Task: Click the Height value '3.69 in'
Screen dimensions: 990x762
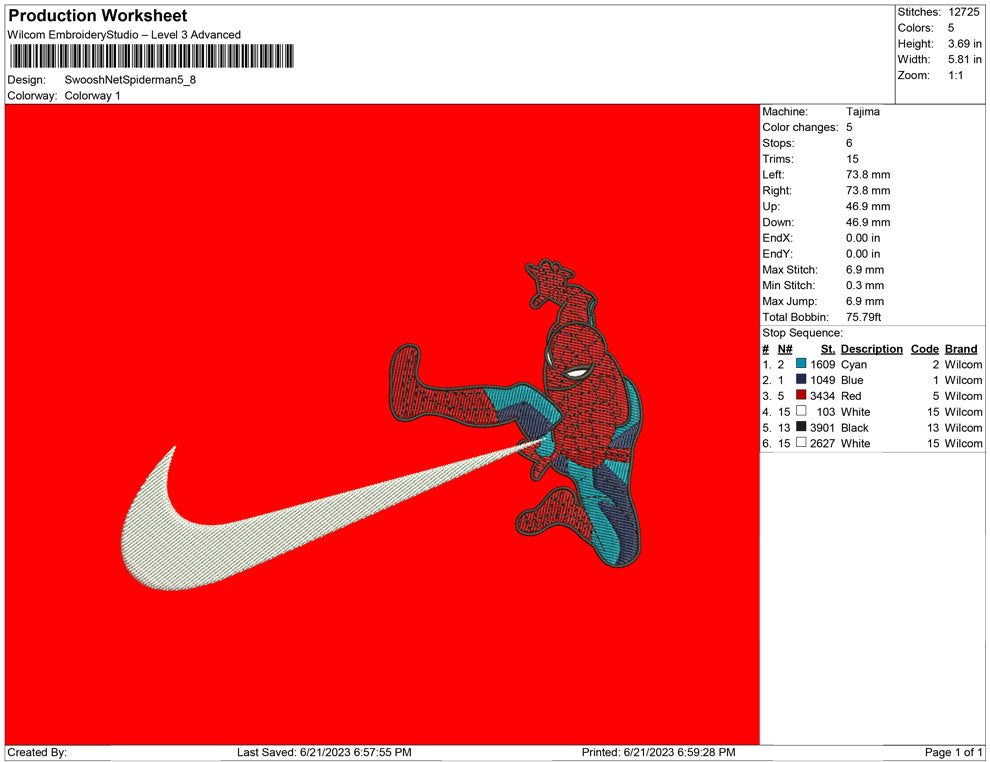Action: [x=965, y=44]
